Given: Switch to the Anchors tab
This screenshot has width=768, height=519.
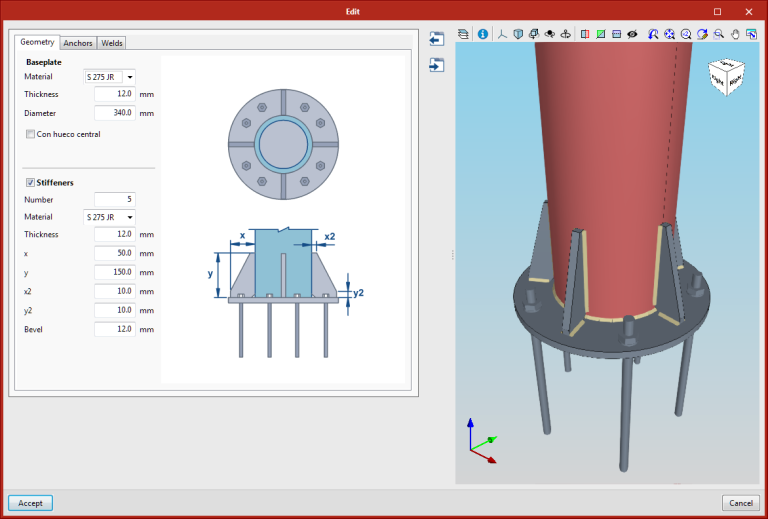Looking at the screenshot, I should coord(78,43).
